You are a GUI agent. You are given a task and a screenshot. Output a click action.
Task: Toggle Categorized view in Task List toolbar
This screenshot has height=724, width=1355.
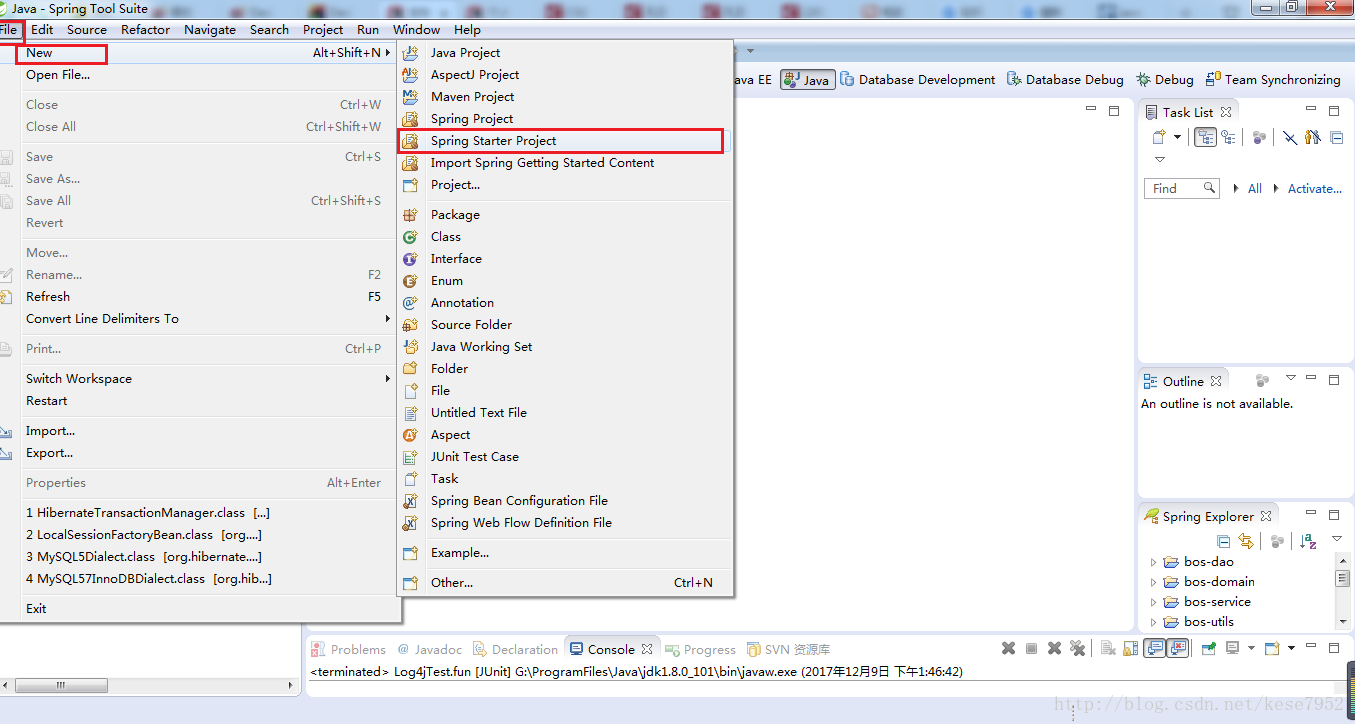[x=1205, y=137]
